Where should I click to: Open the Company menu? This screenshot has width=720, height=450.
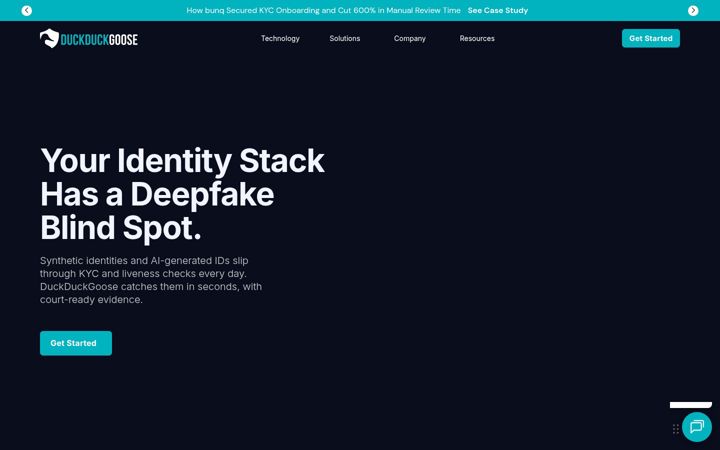click(x=410, y=39)
